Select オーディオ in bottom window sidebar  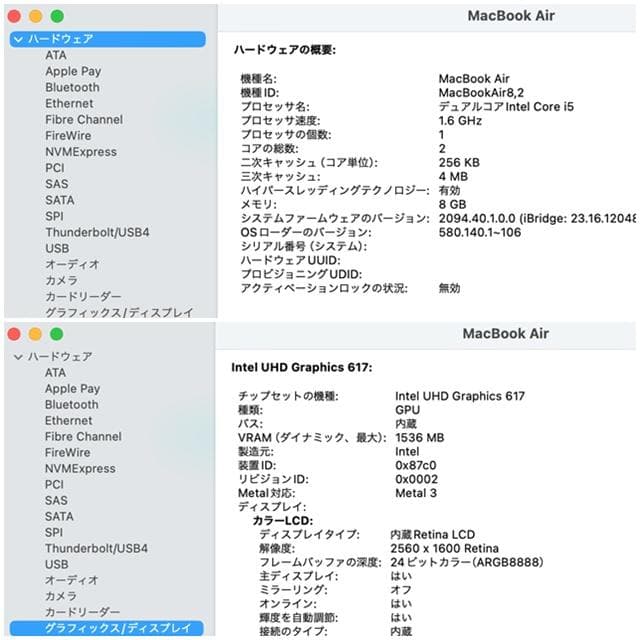pos(71,580)
